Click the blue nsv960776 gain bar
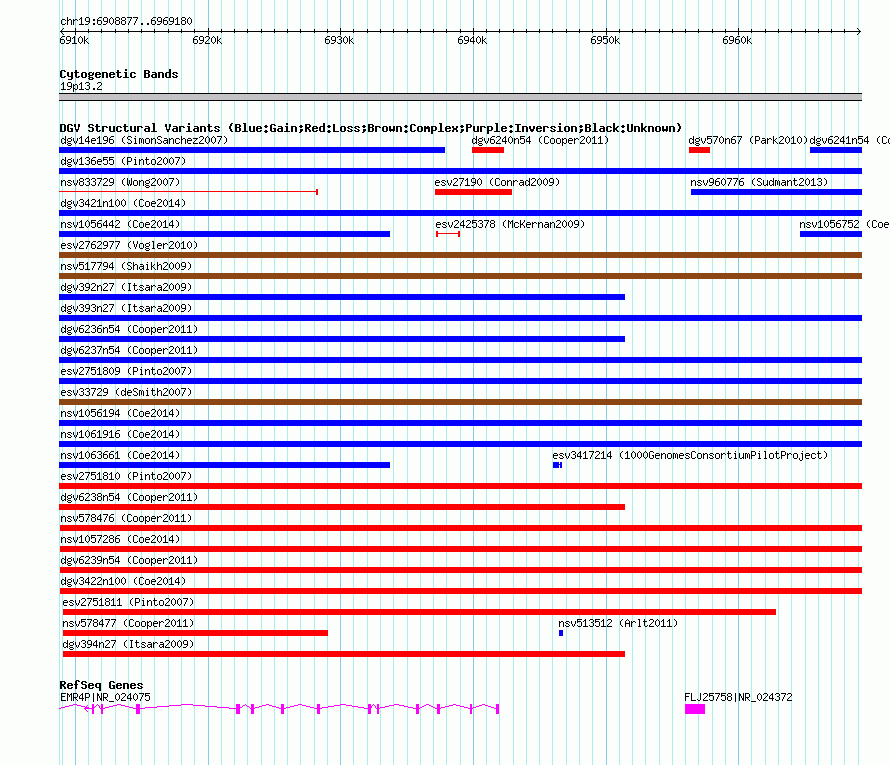 coord(776,192)
